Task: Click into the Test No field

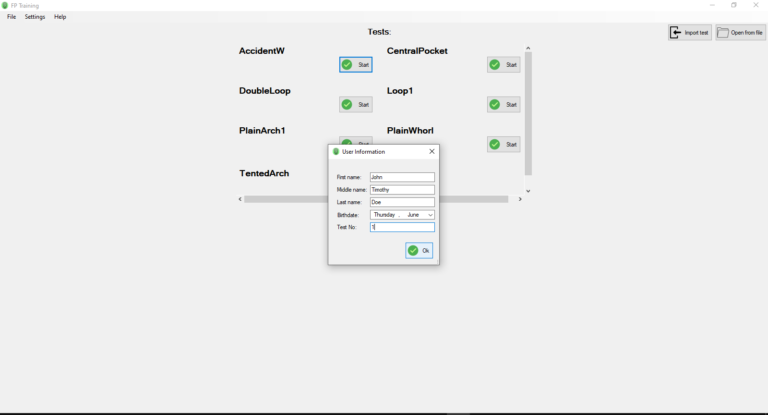Action: point(402,227)
